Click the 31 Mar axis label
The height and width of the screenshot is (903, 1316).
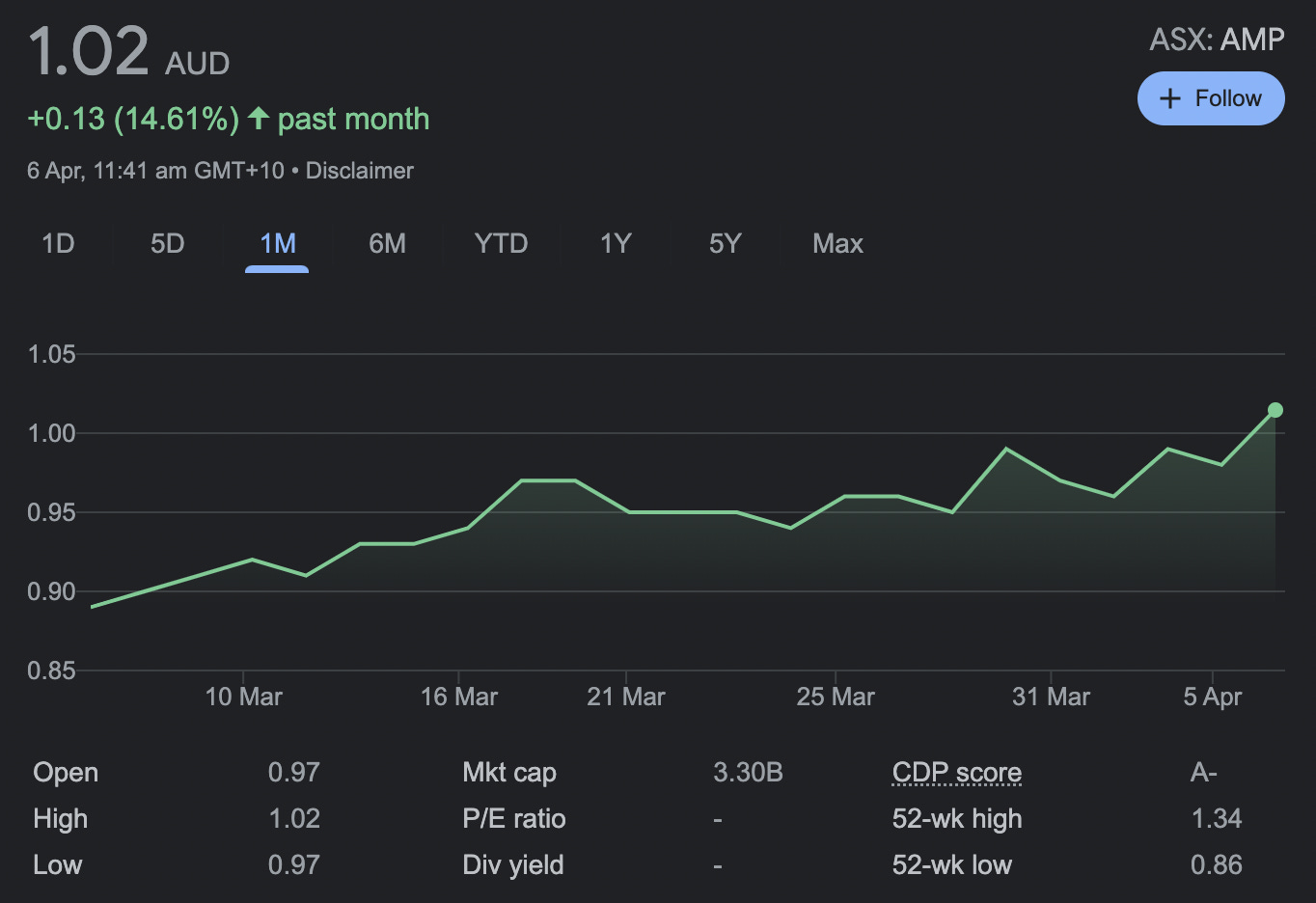pyautogui.click(x=1051, y=697)
